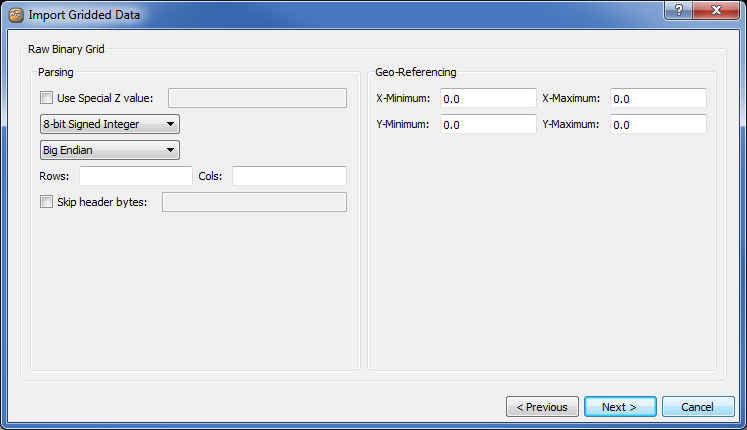This screenshot has width=747, height=430.
Task: Enable the Use Special Z value checkbox
Action: (46, 98)
